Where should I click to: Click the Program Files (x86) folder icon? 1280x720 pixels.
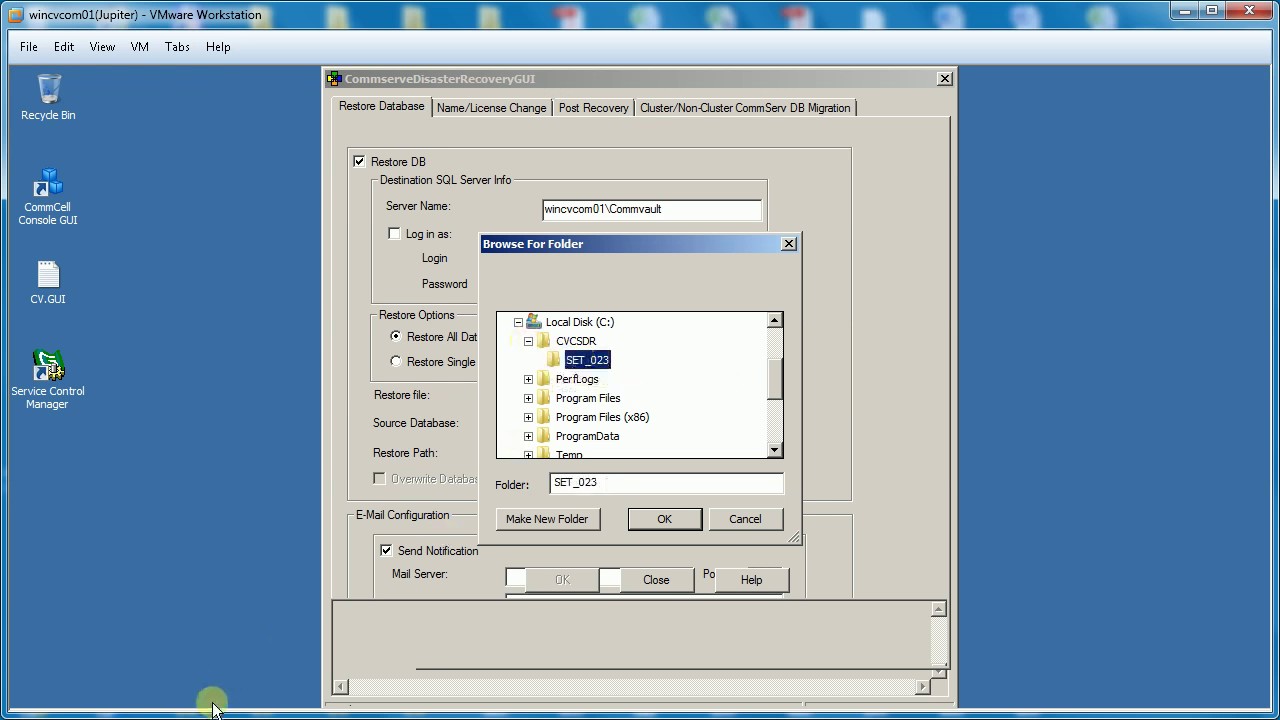tap(544, 417)
